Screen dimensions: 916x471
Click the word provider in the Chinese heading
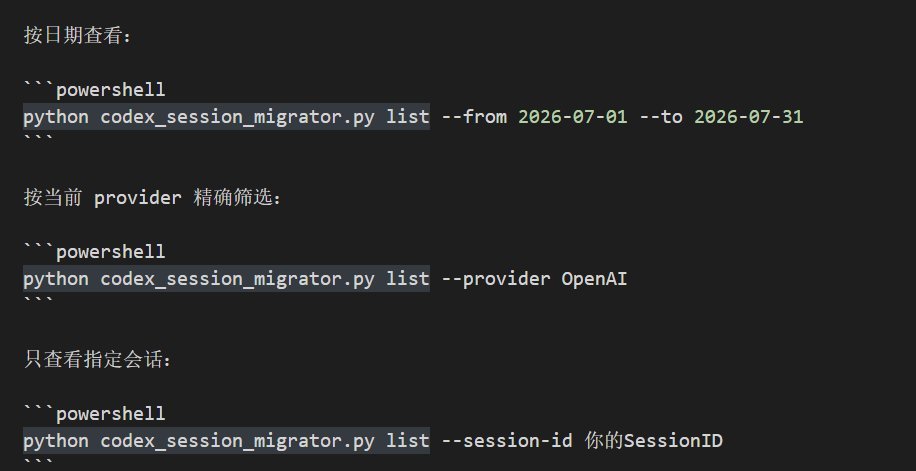pyautogui.click(x=138, y=198)
